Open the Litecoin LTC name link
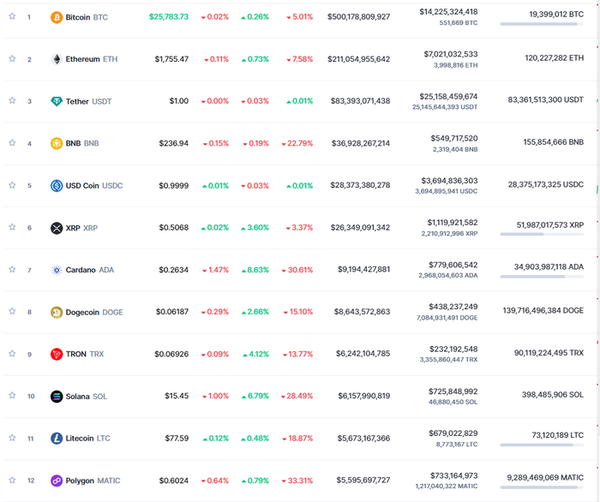This screenshot has width=600, height=502. [87, 438]
